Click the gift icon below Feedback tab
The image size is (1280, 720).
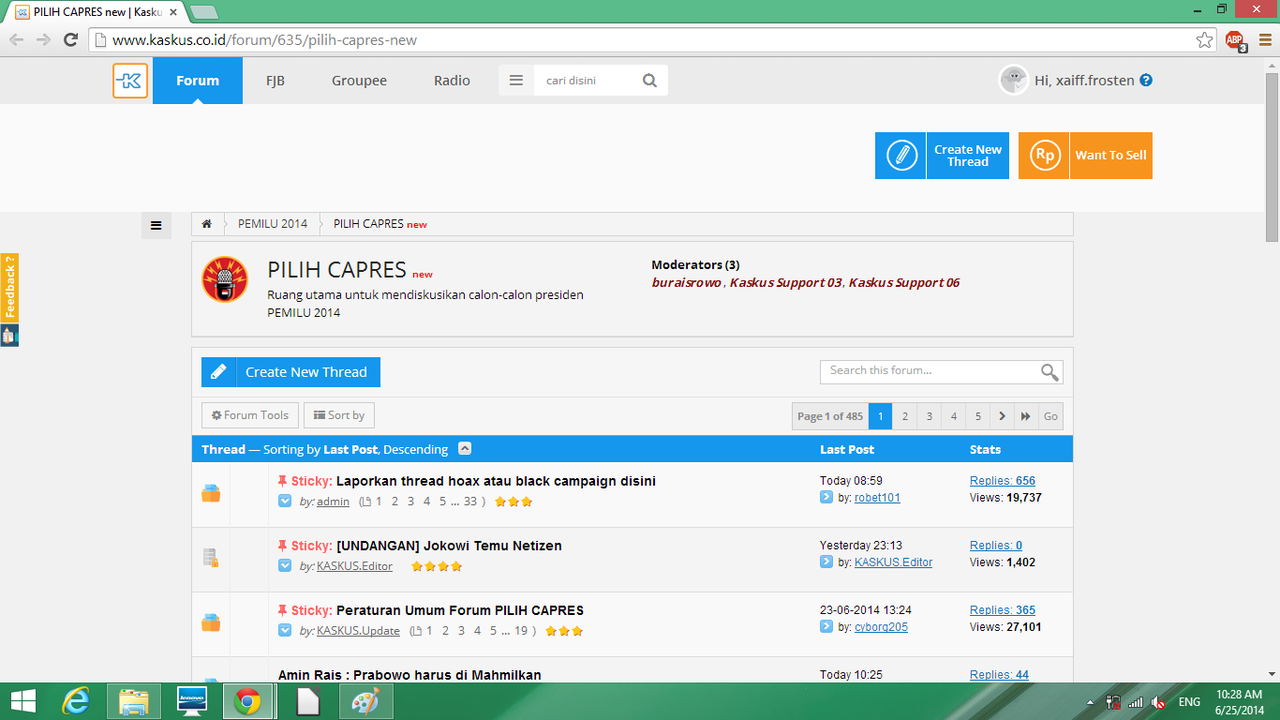pos(9,336)
